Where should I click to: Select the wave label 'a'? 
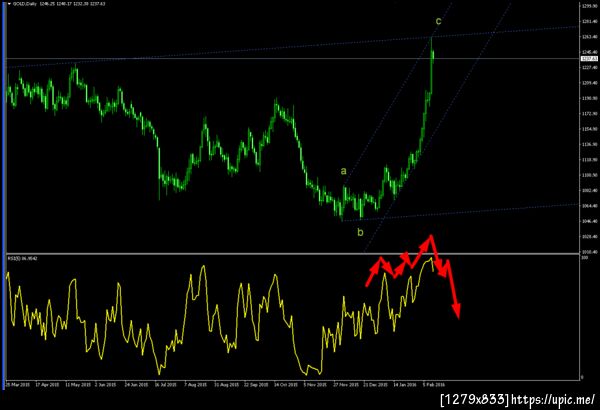click(344, 171)
